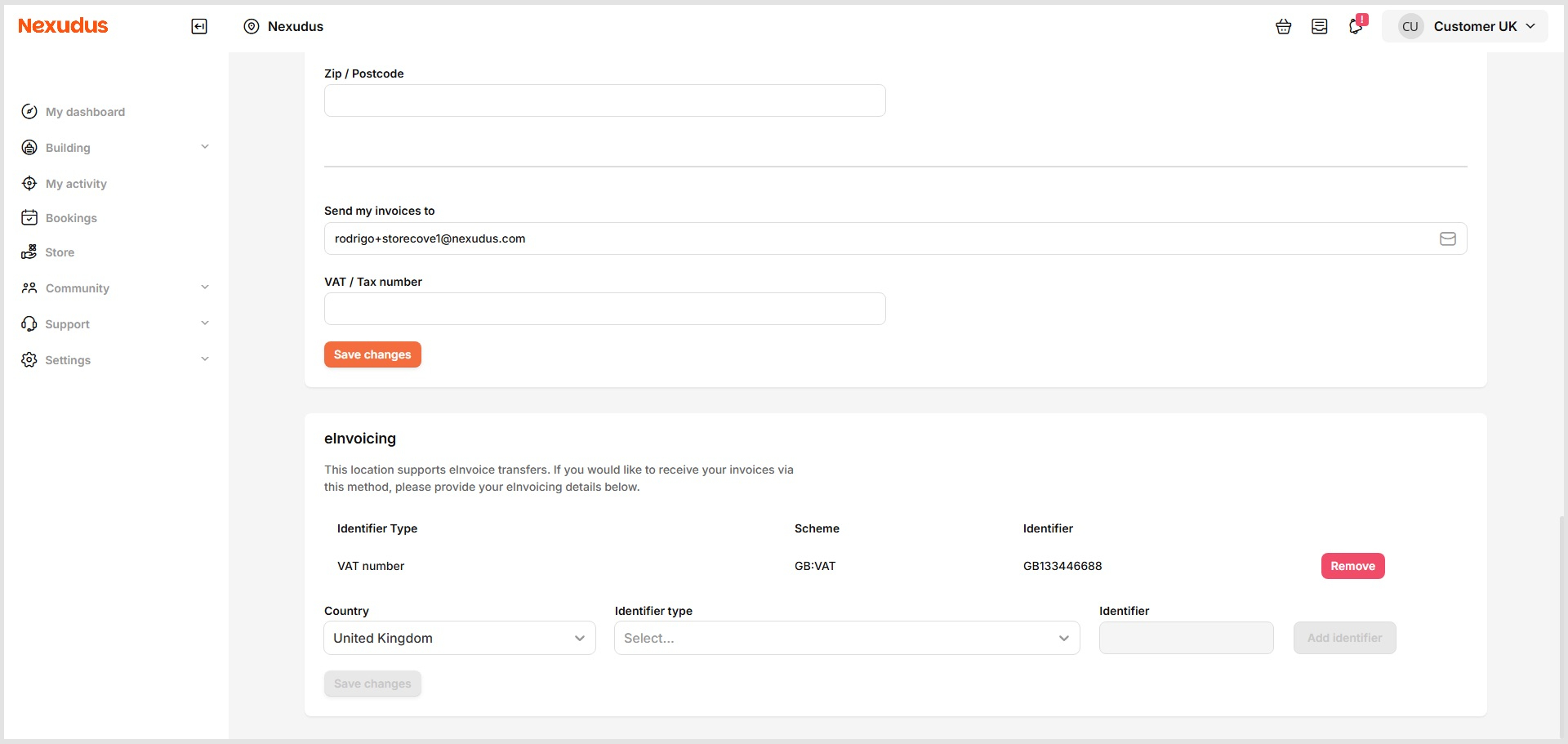Click the Community people icon
This screenshot has width=1568, height=744.
point(29,287)
